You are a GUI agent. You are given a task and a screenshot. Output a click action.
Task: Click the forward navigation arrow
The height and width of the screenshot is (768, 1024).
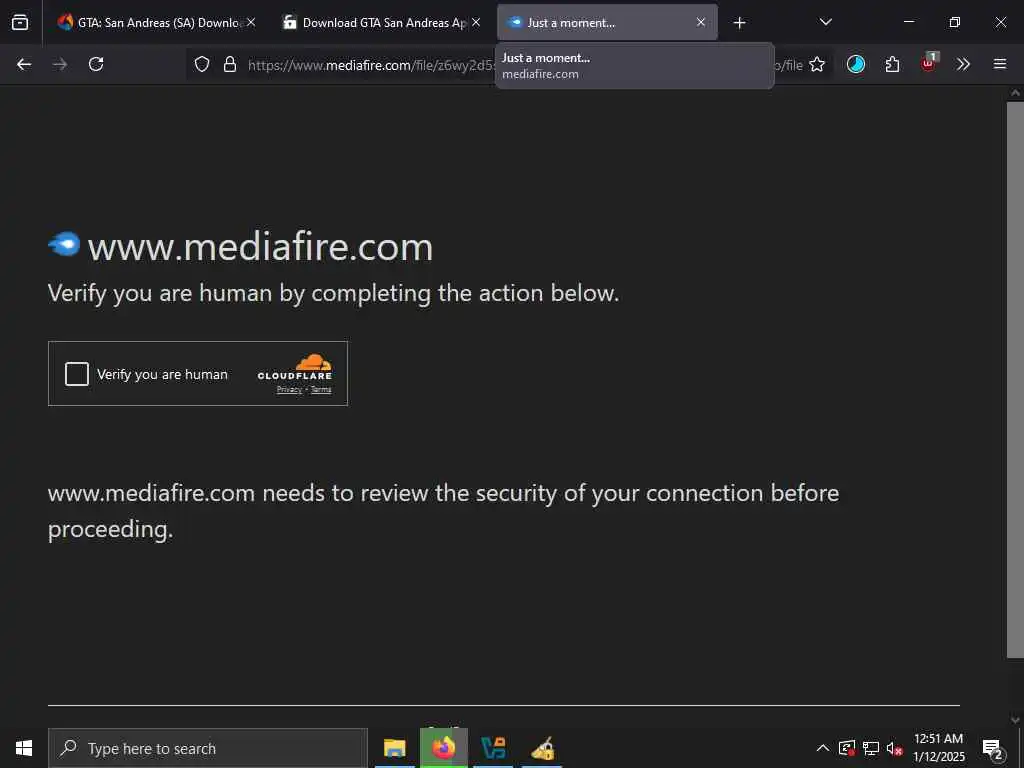(x=60, y=64)
